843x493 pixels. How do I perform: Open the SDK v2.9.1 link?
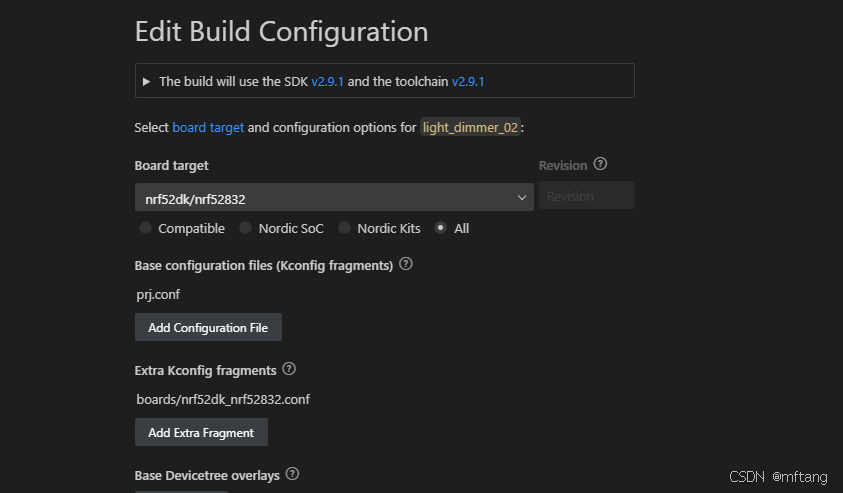(327, 81)
